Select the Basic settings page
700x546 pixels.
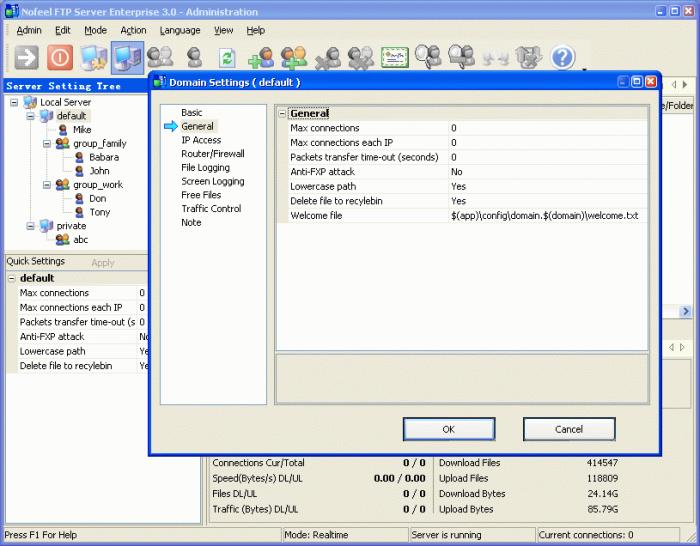[x=192, y=113]
